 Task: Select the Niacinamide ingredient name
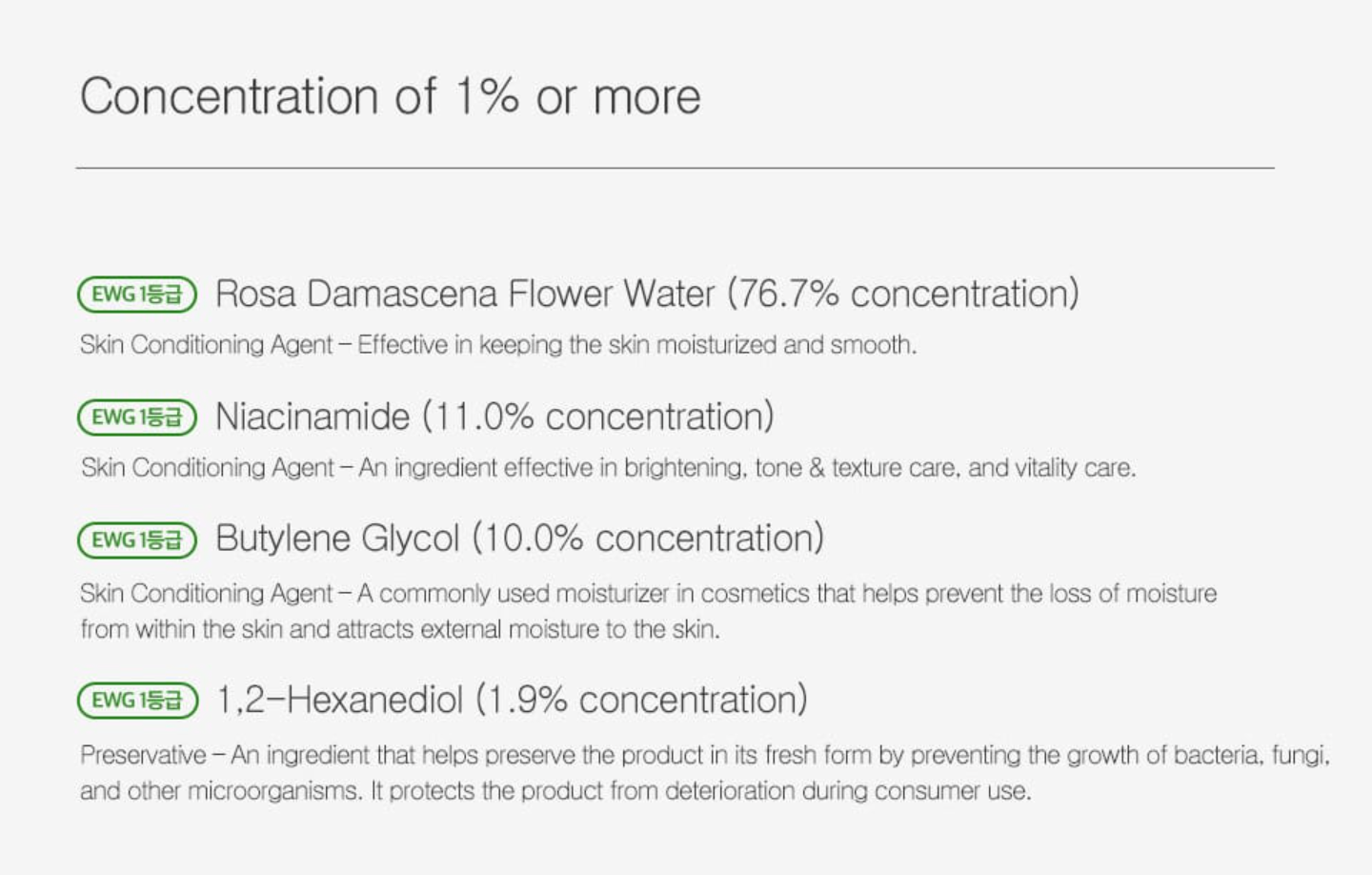click(x=313, y=417)
